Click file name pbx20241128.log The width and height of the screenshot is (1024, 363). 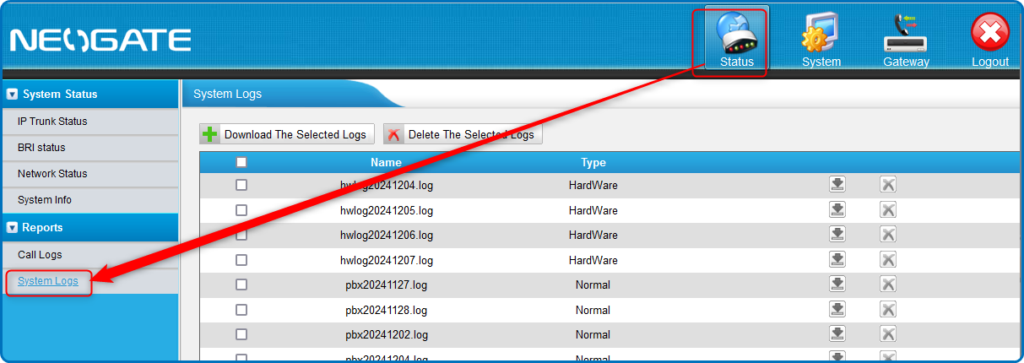[387, 309]
